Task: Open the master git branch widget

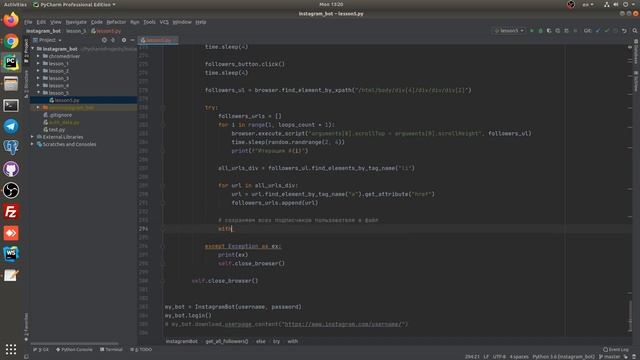Action: click(609, 357)
